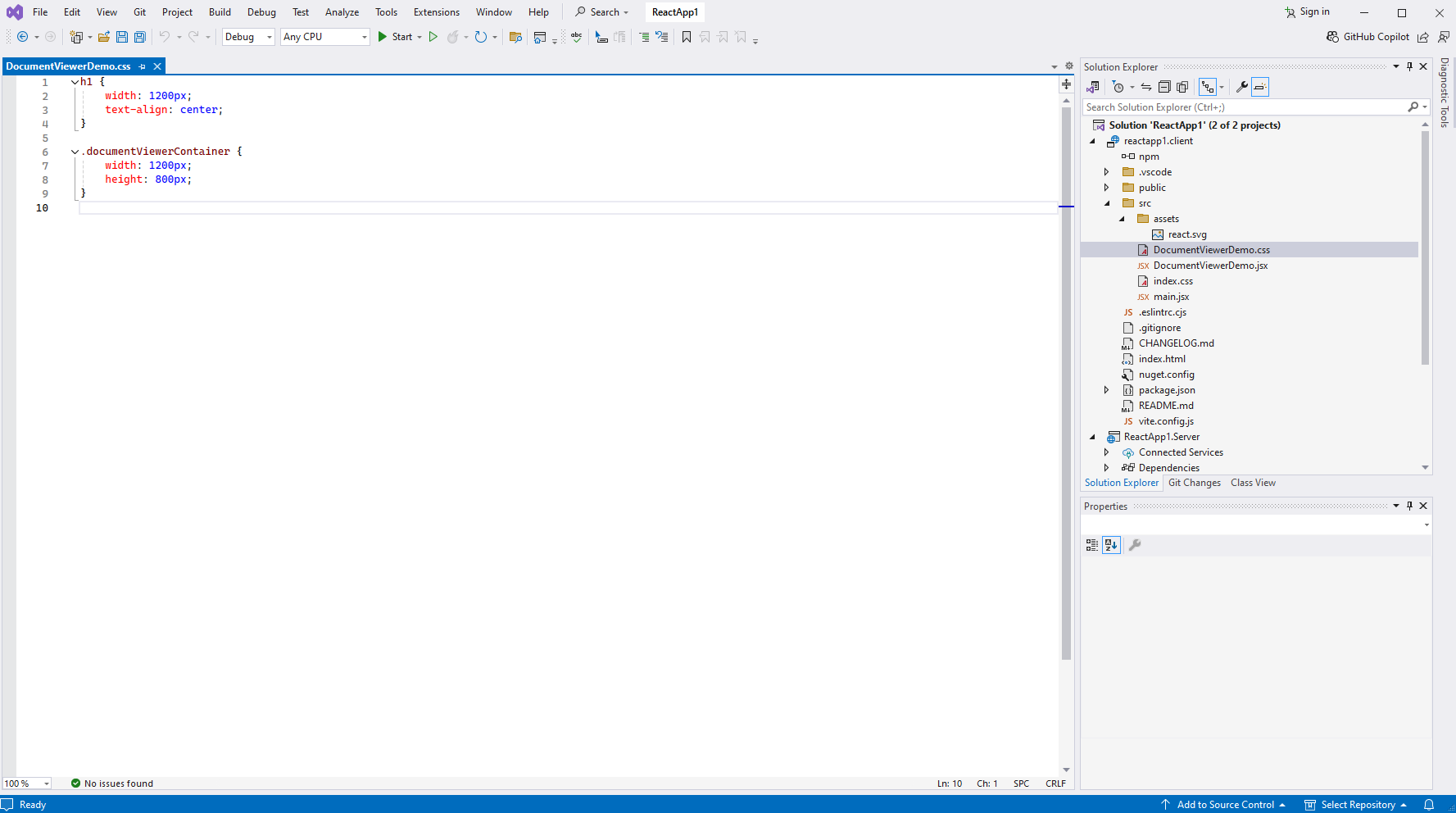Open the Solution Explorer wrench Properties icon

[x=1241, y=87]
